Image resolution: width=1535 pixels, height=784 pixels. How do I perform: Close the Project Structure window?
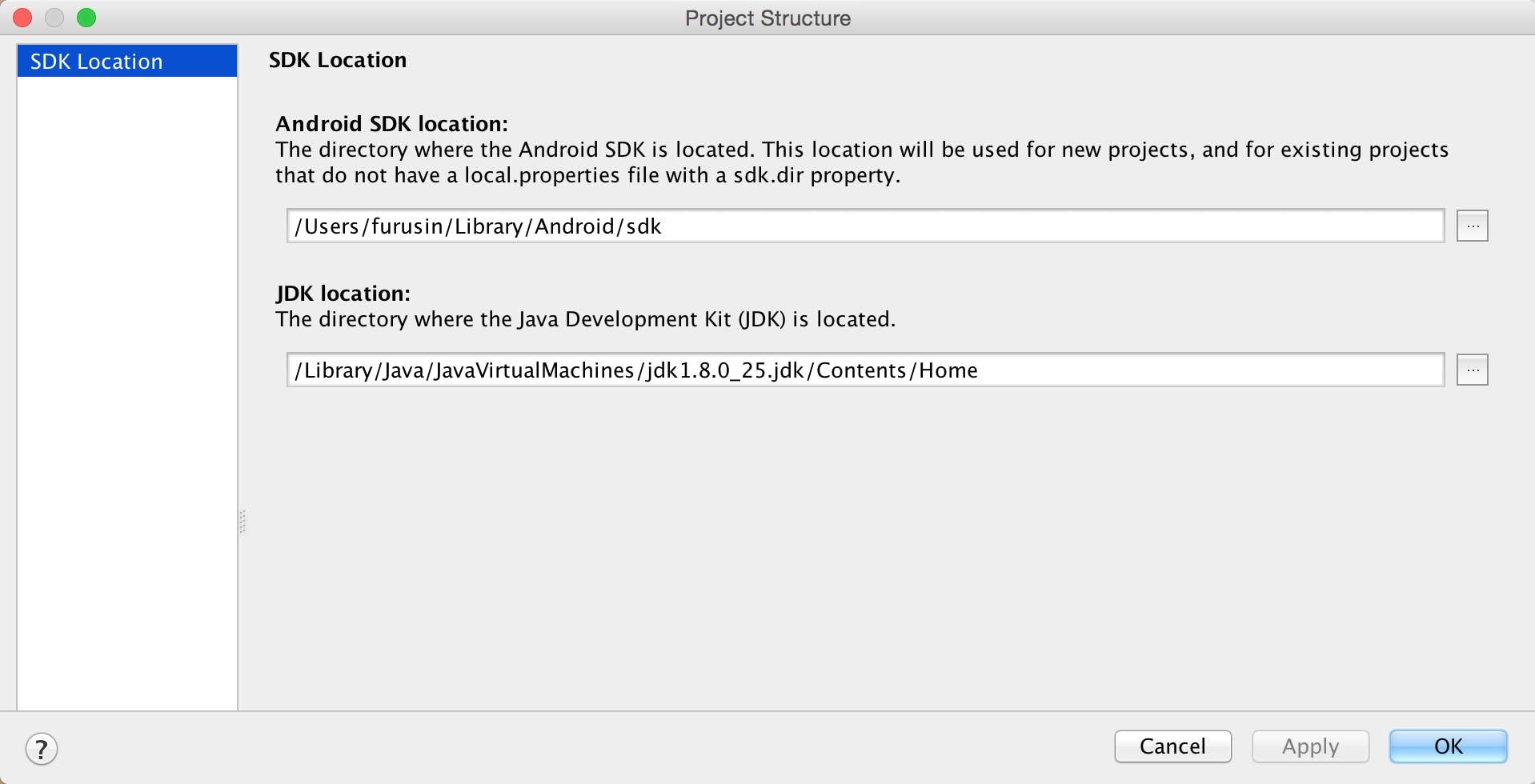coord(22,18)
